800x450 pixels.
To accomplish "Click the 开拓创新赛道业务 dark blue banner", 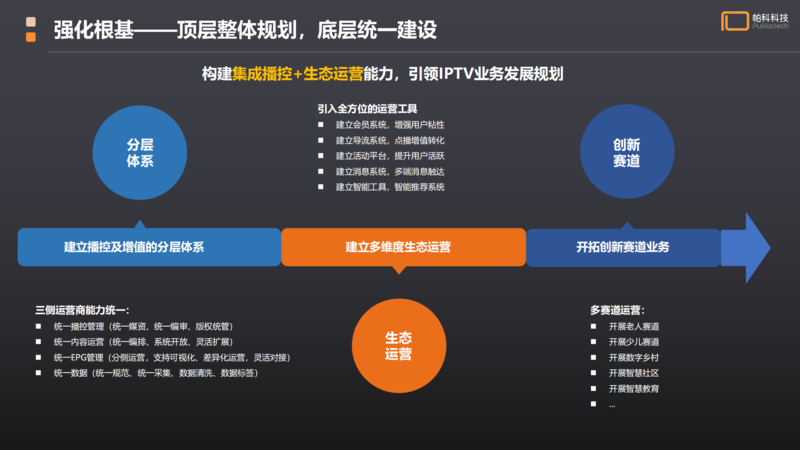I will click(x=623, y=247).
